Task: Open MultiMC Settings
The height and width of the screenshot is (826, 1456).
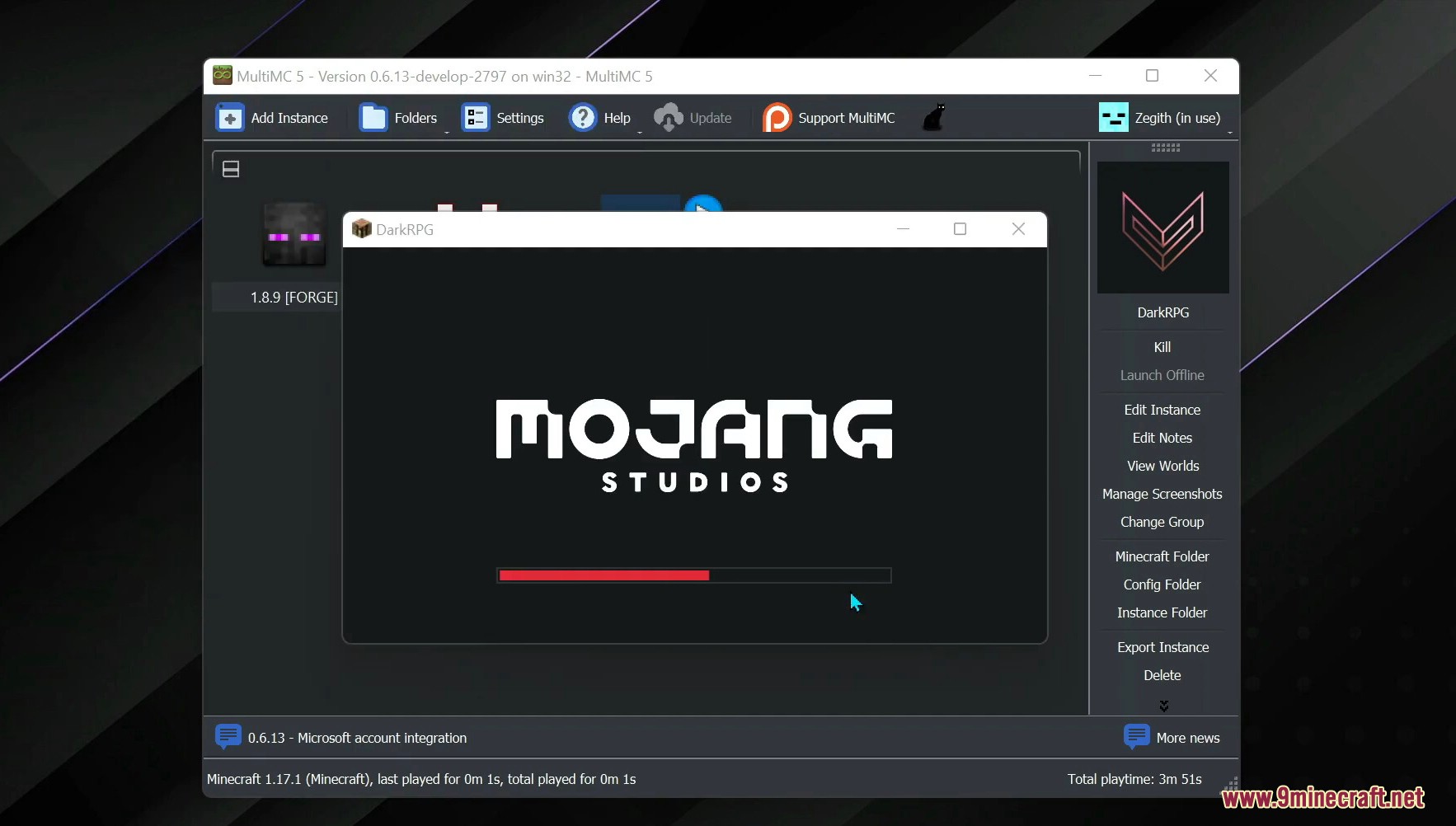Action: click(503, 118)
